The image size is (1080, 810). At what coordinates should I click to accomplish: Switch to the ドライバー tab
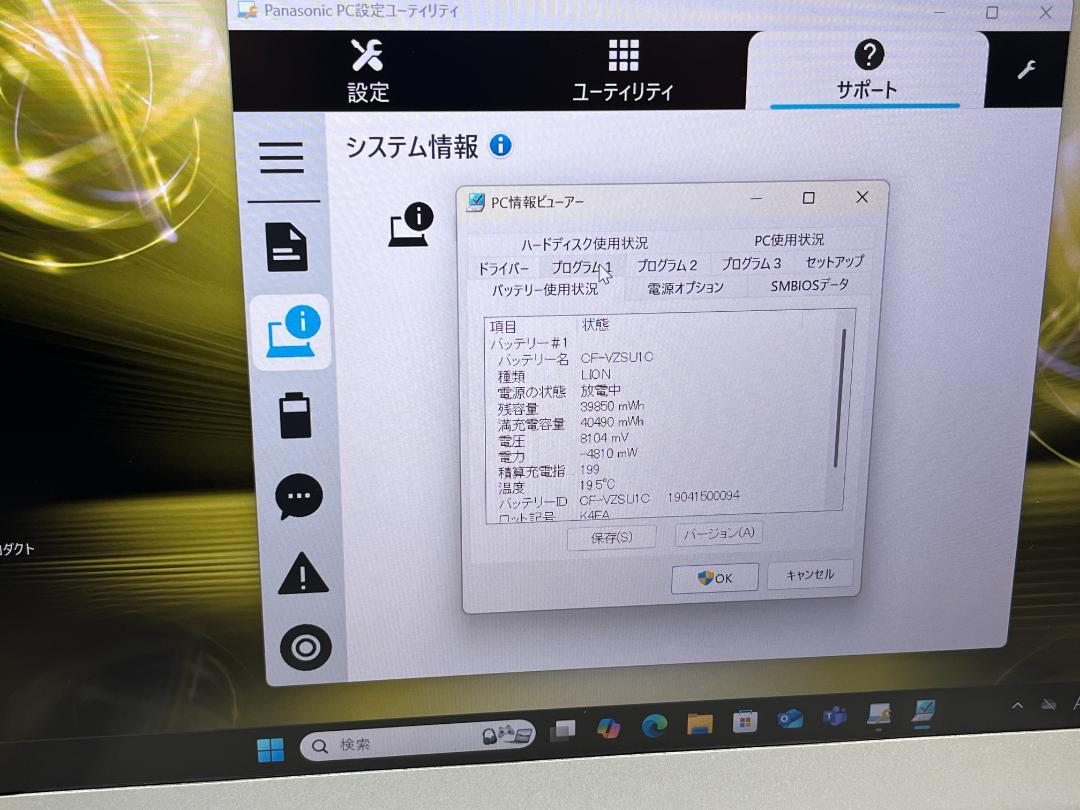coord(503,268)
